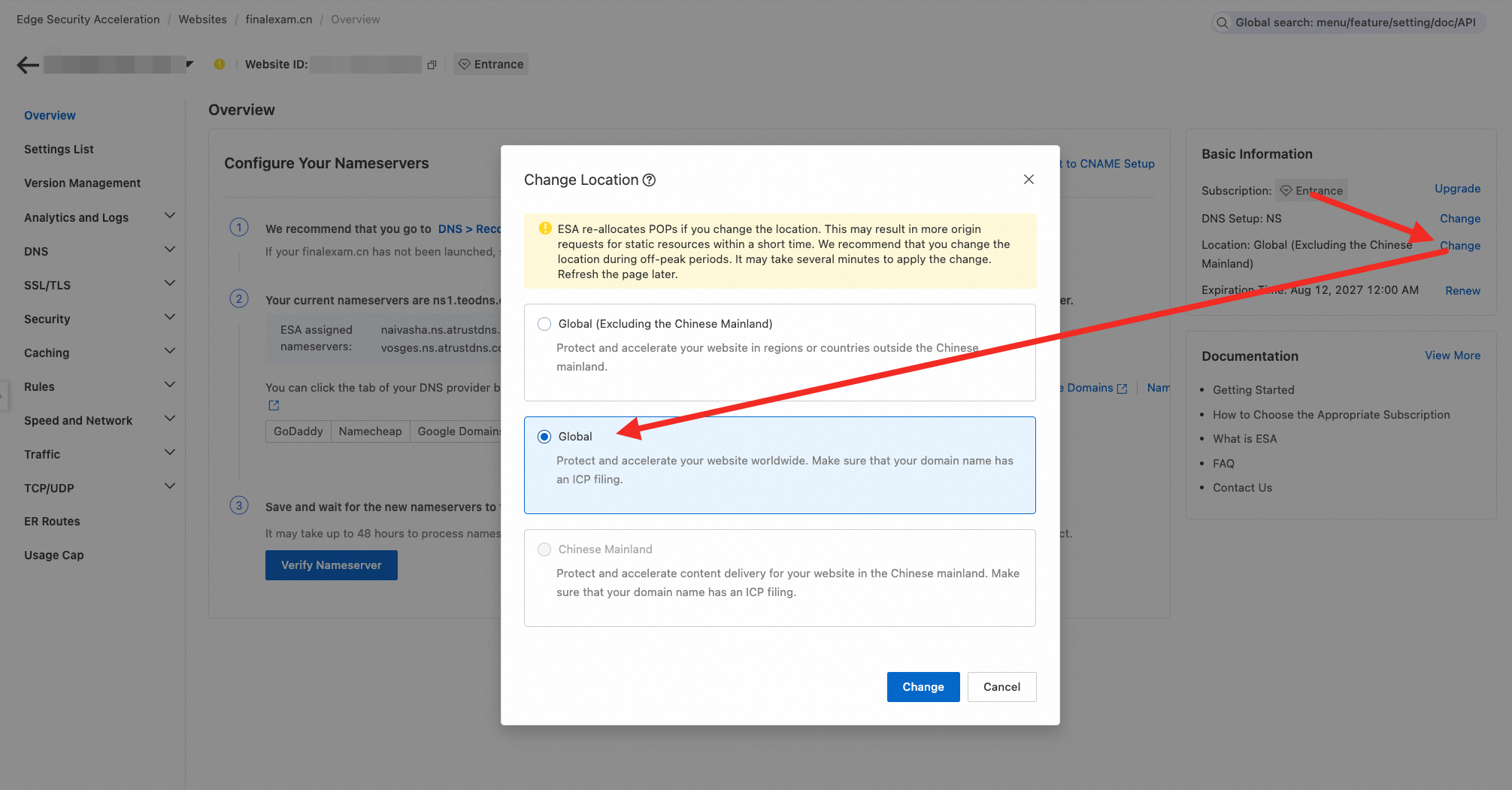1512x790 pixels.
Task: Click the Verify Nameserver button
Action: 331,565
